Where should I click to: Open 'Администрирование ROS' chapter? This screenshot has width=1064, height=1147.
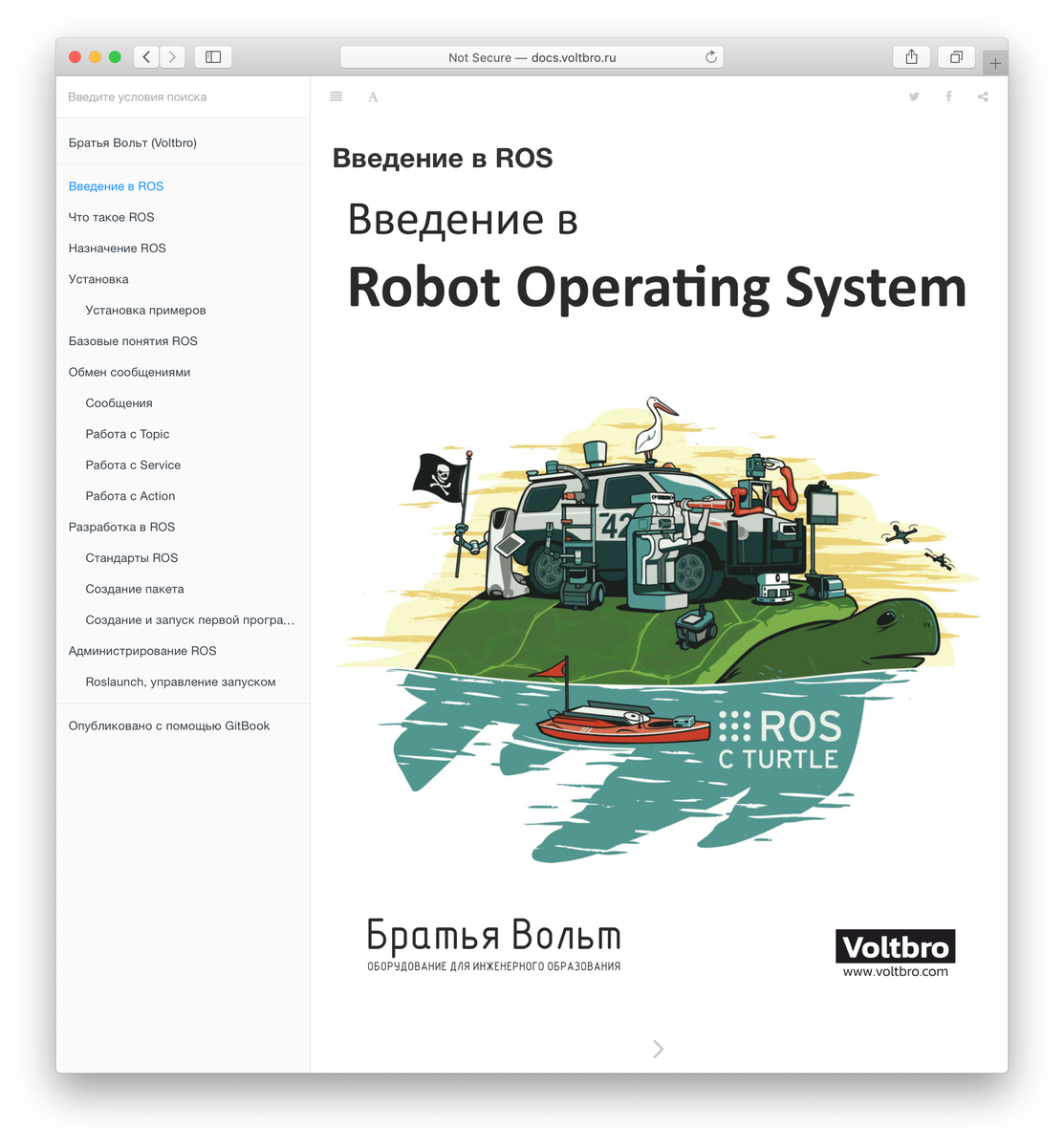[x=183, y=651]
